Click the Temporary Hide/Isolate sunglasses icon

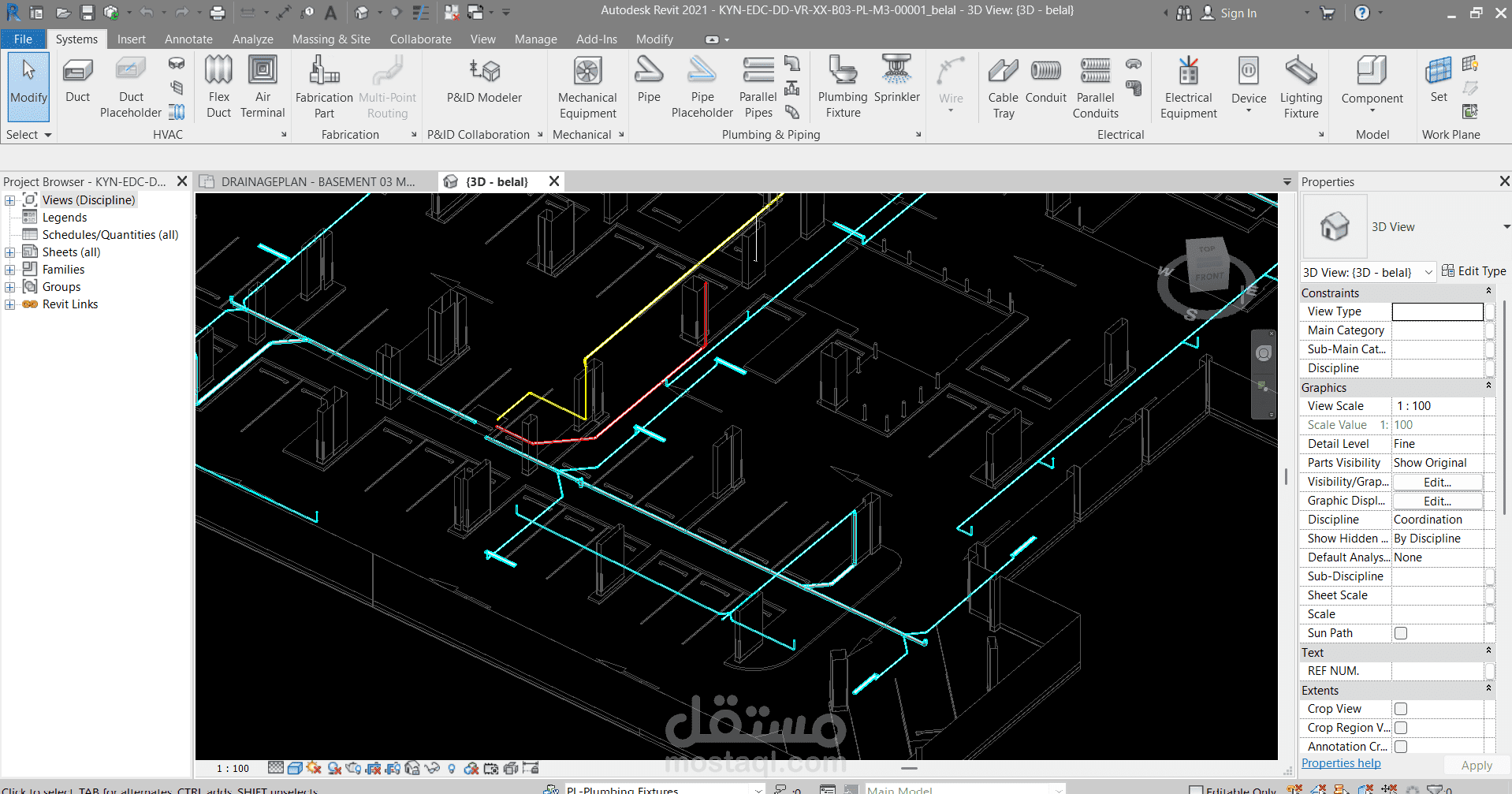click(x=432, y=768)
